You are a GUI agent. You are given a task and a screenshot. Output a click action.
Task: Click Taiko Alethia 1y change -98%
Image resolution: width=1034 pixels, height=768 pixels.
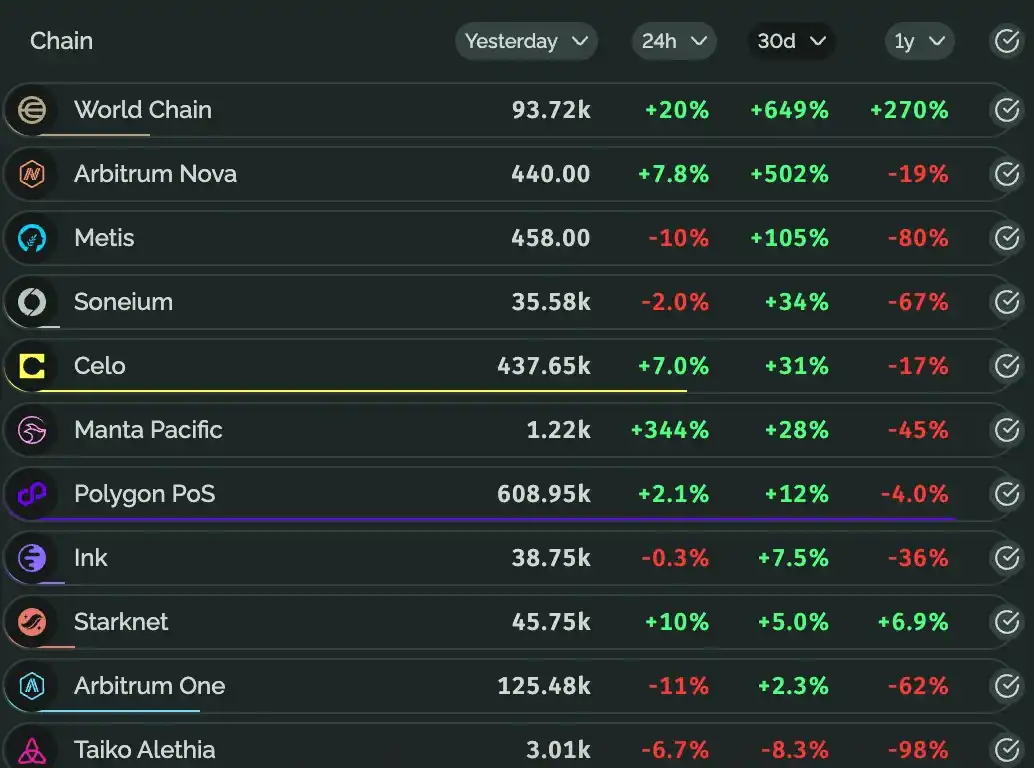point(918,749)
